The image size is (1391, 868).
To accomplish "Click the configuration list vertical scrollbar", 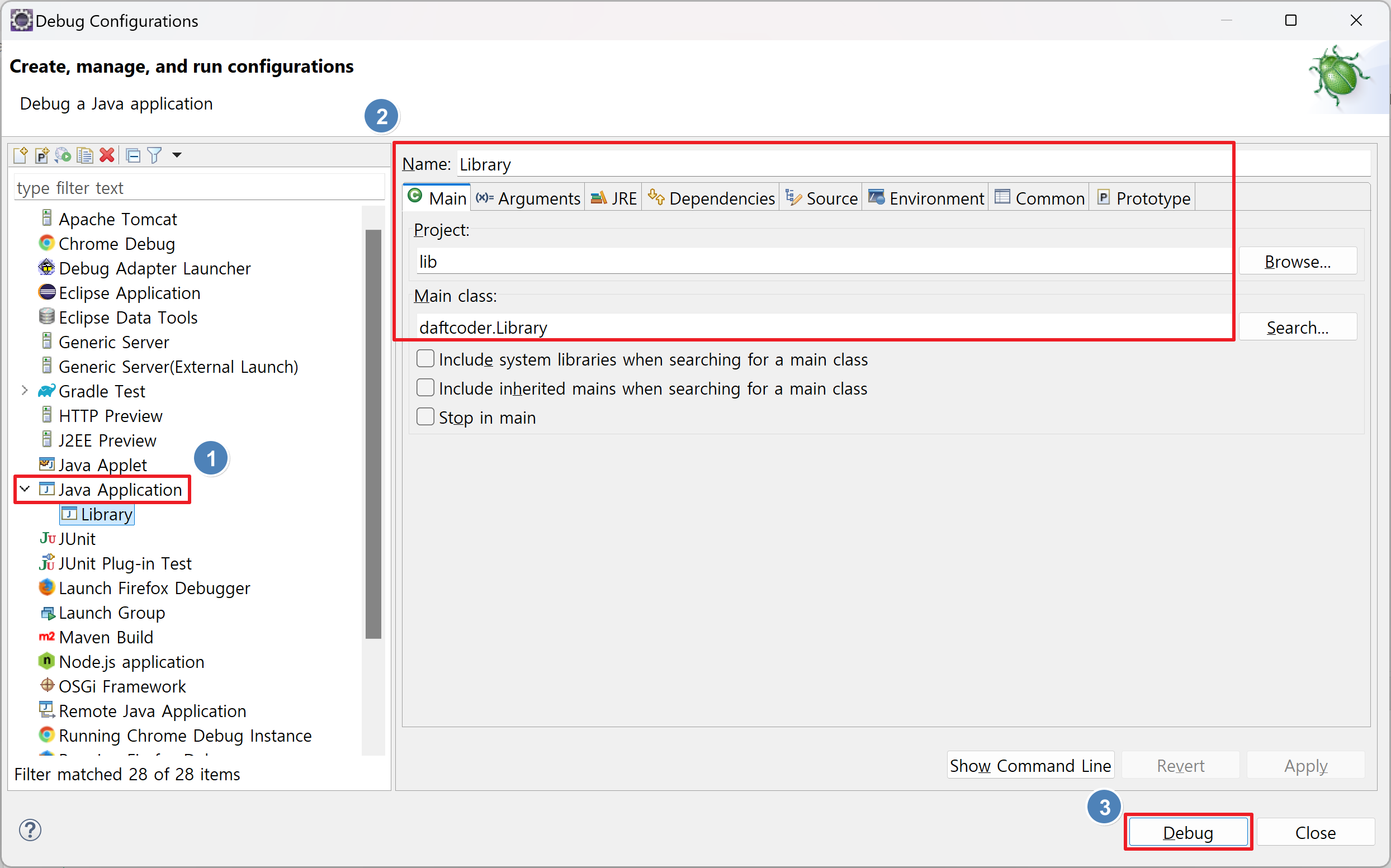I will pyautogui.click(x=373, y=433).
